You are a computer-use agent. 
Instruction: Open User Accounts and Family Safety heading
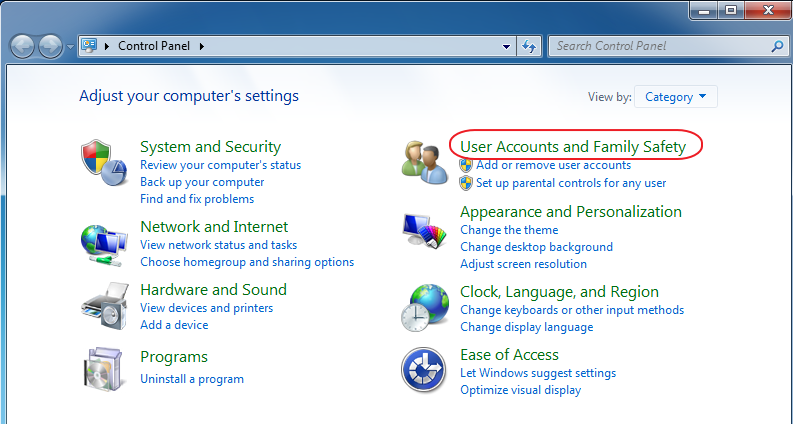click(573, 147)
